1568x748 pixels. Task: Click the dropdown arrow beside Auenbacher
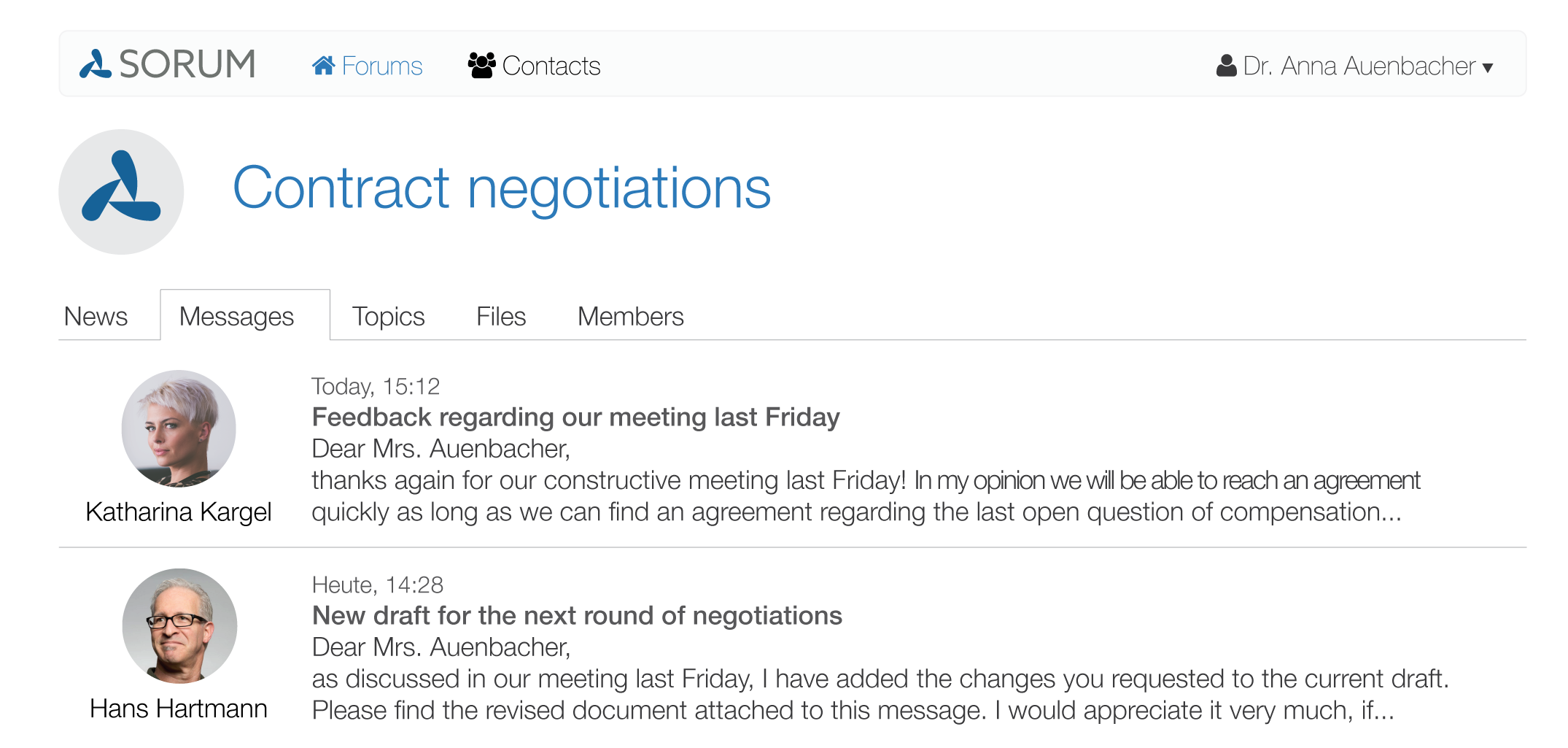pos(1488,69)
